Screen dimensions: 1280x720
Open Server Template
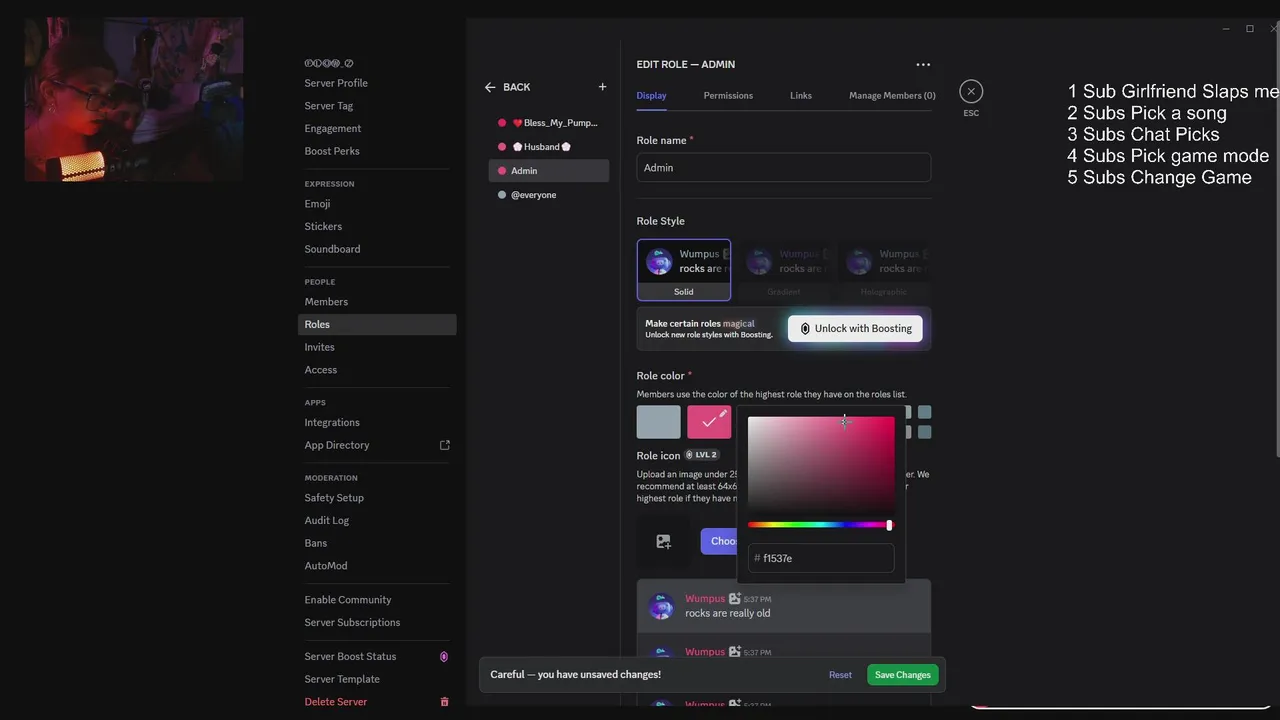tap(342, 679)
